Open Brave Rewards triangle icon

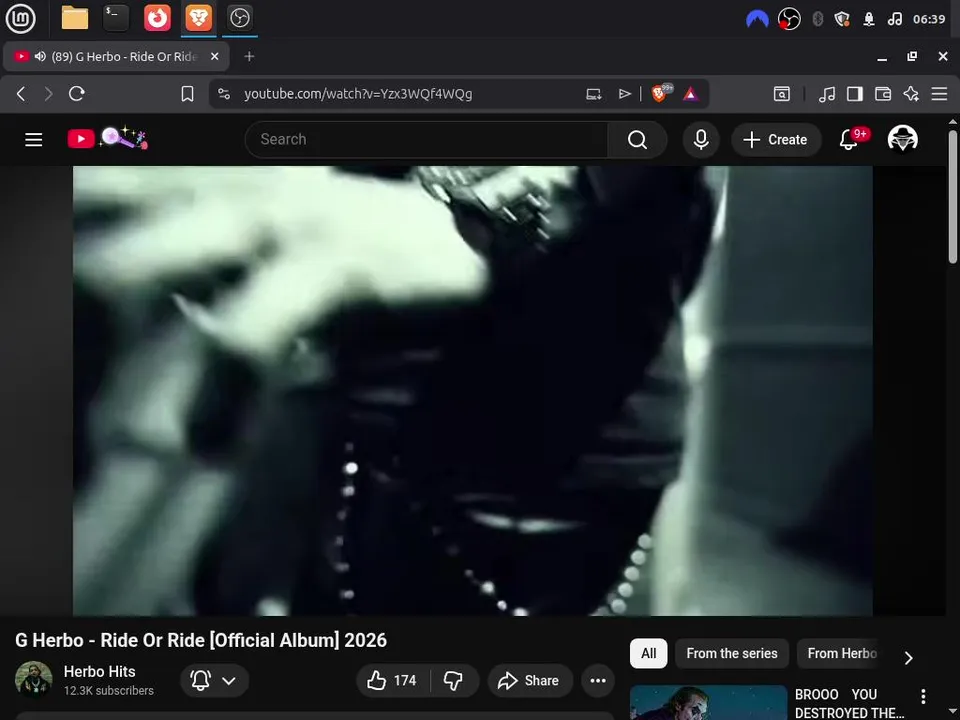click(691, 94)
